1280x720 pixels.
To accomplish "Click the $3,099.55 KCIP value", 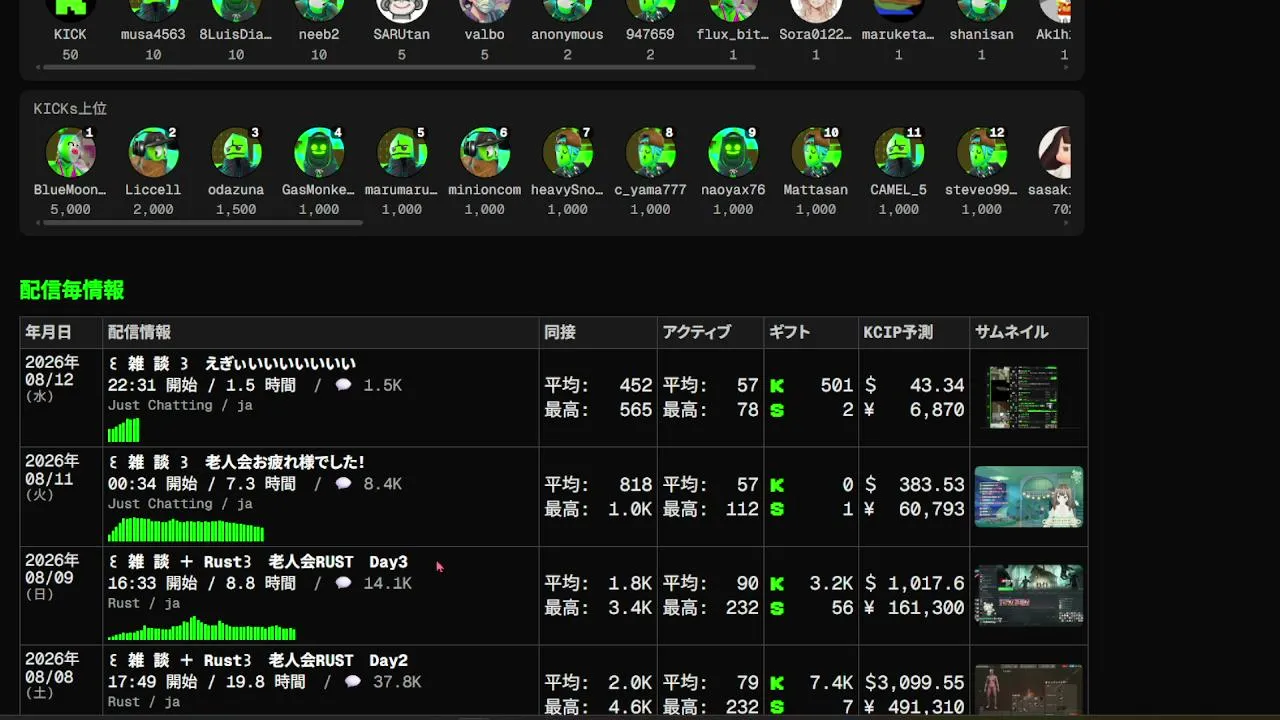I will 914,682.
